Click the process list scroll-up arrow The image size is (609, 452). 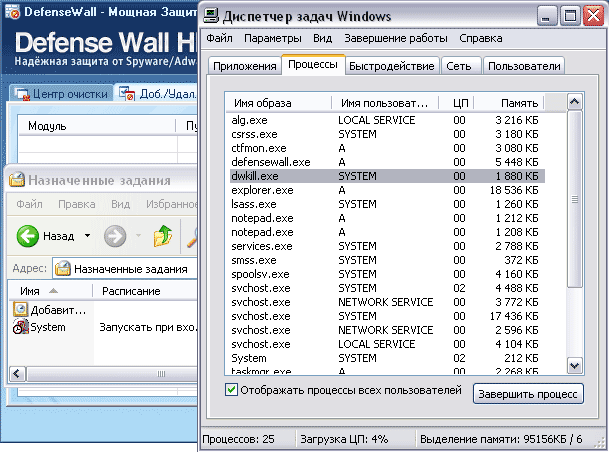[574, 102]
